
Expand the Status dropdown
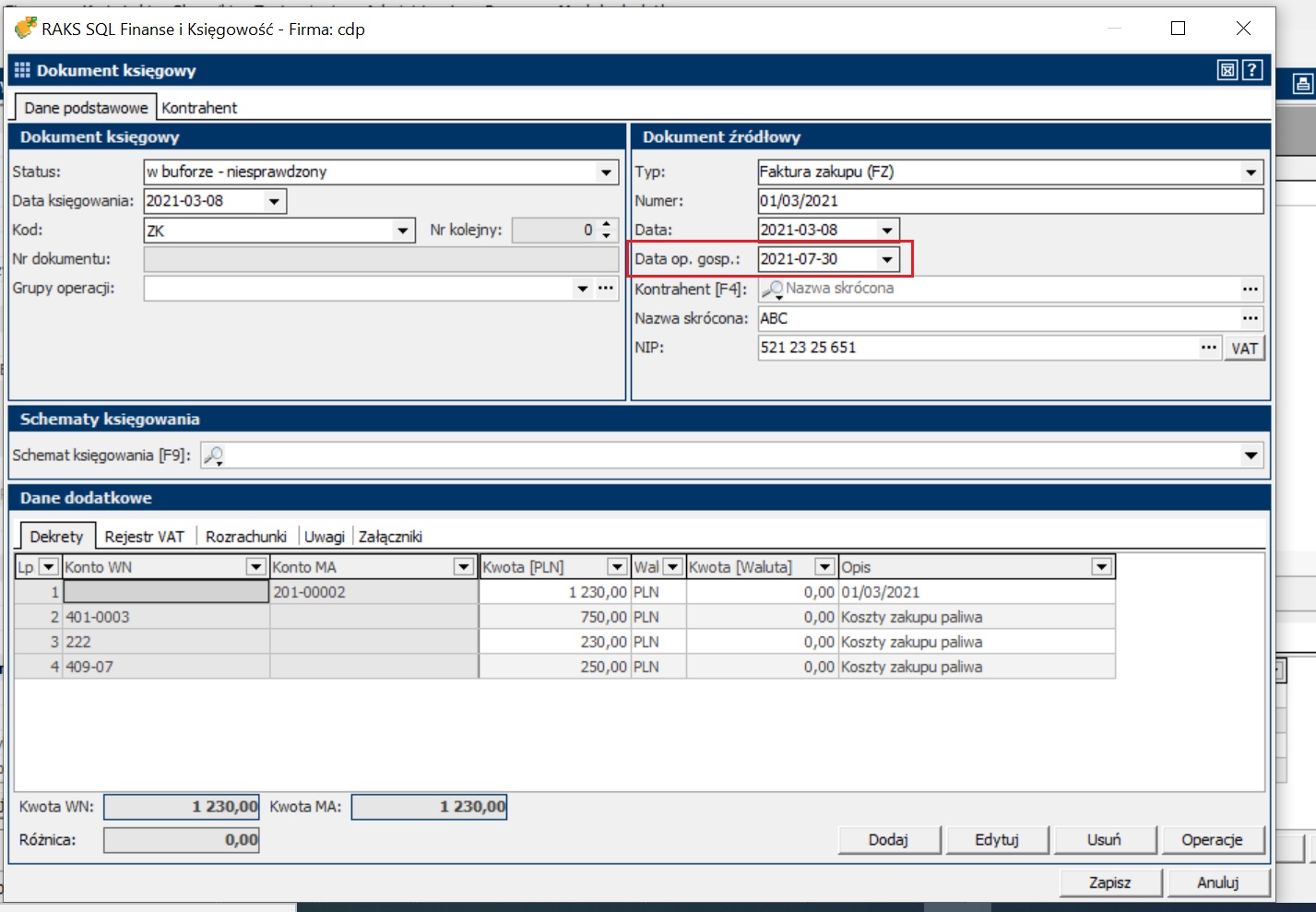tap(606, 172)
